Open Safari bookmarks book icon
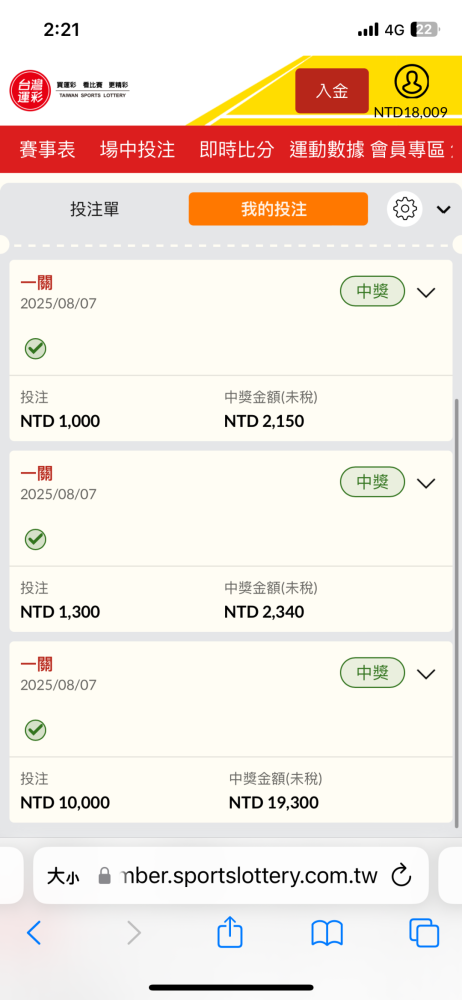The width and height of the screenshot is (462, 1000). click(327, 934)
